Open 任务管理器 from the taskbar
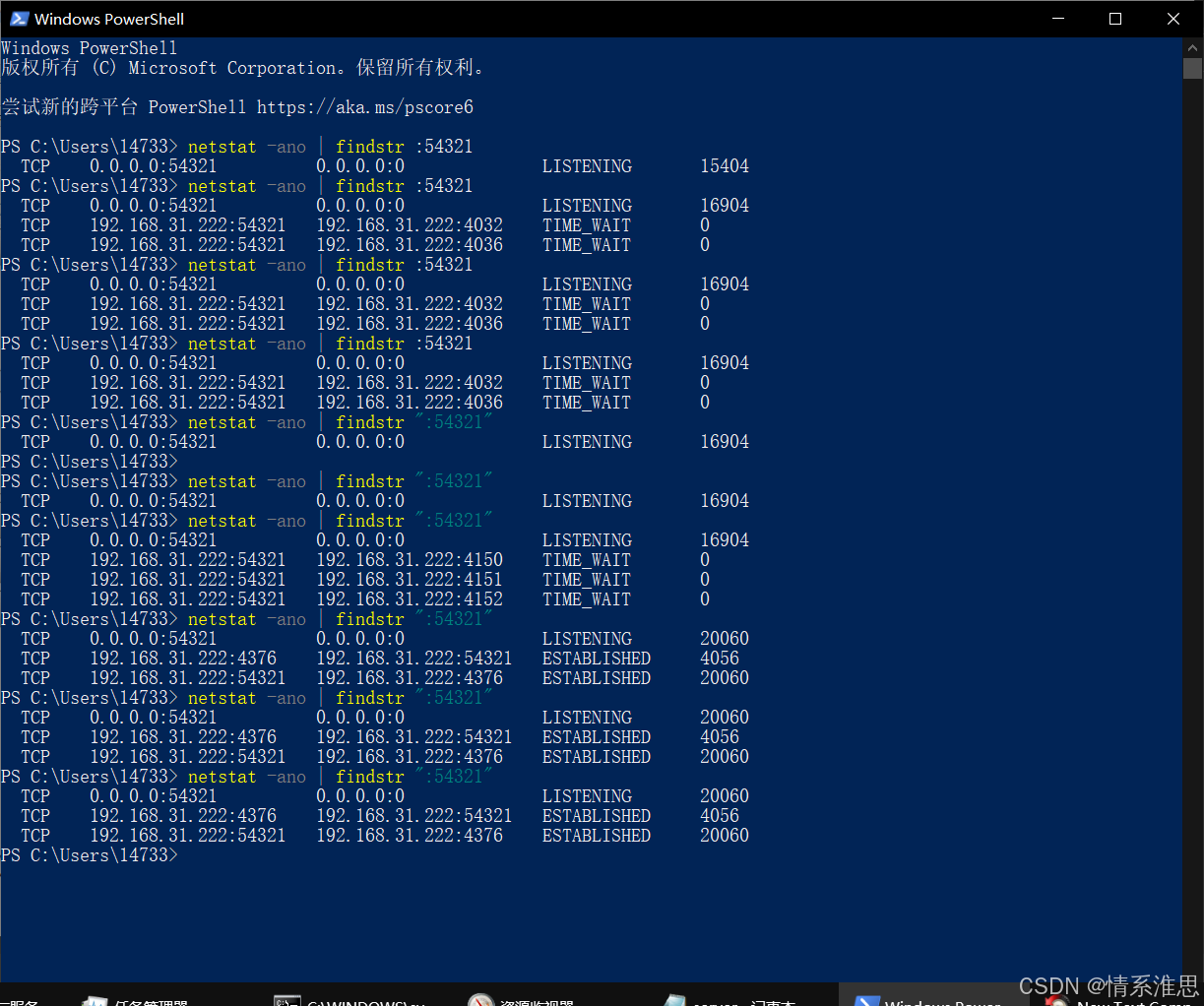 136,999
